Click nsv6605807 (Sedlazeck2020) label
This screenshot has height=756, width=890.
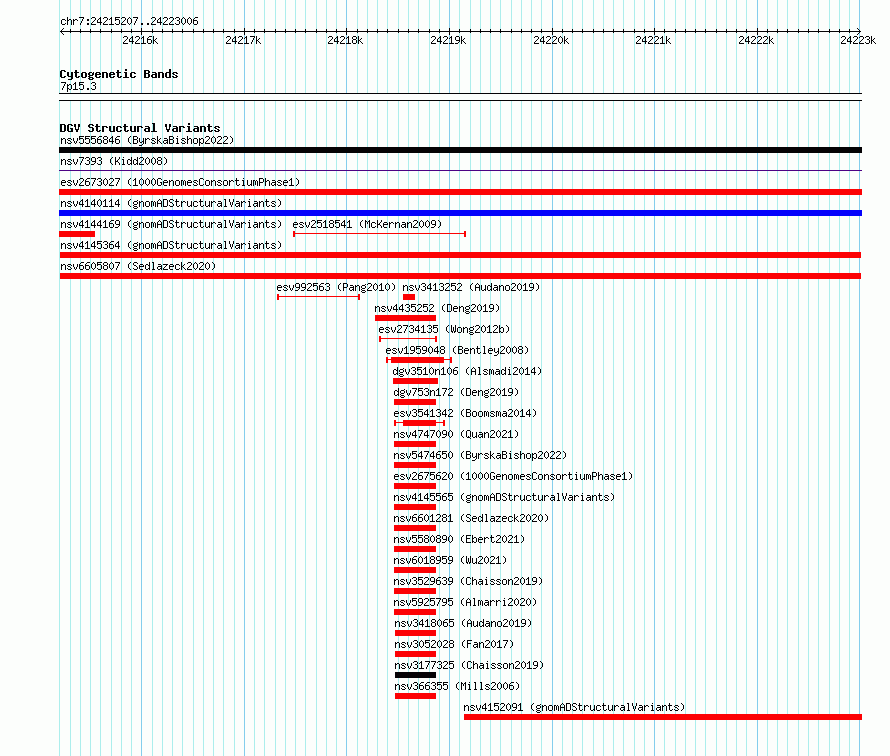point(138,266)
